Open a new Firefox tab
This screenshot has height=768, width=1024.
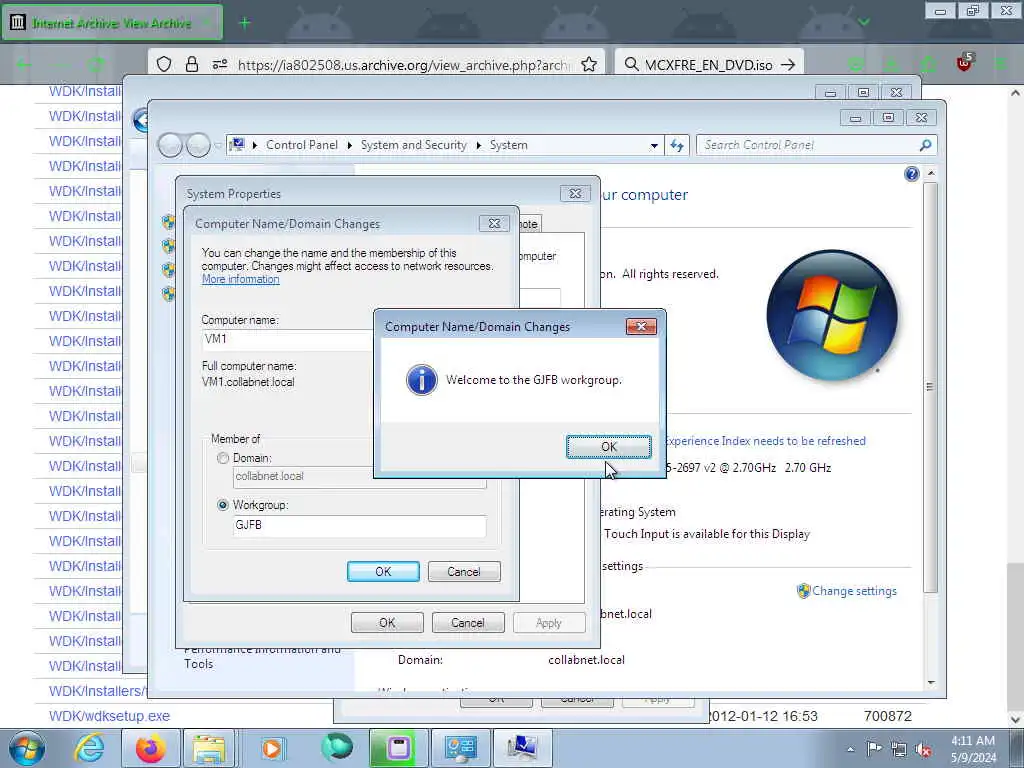click(244, 23)
